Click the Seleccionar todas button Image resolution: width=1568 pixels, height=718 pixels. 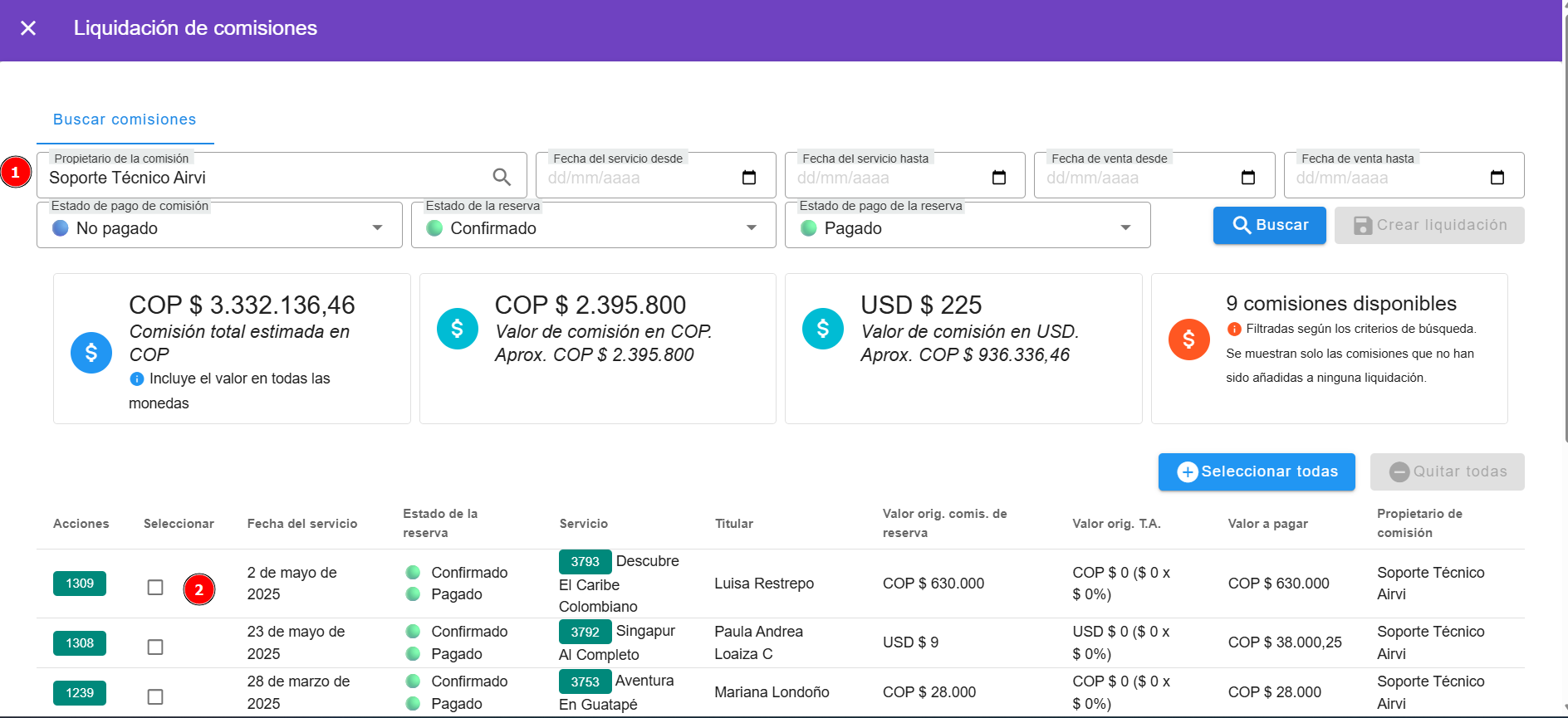tap(1257, 471)
